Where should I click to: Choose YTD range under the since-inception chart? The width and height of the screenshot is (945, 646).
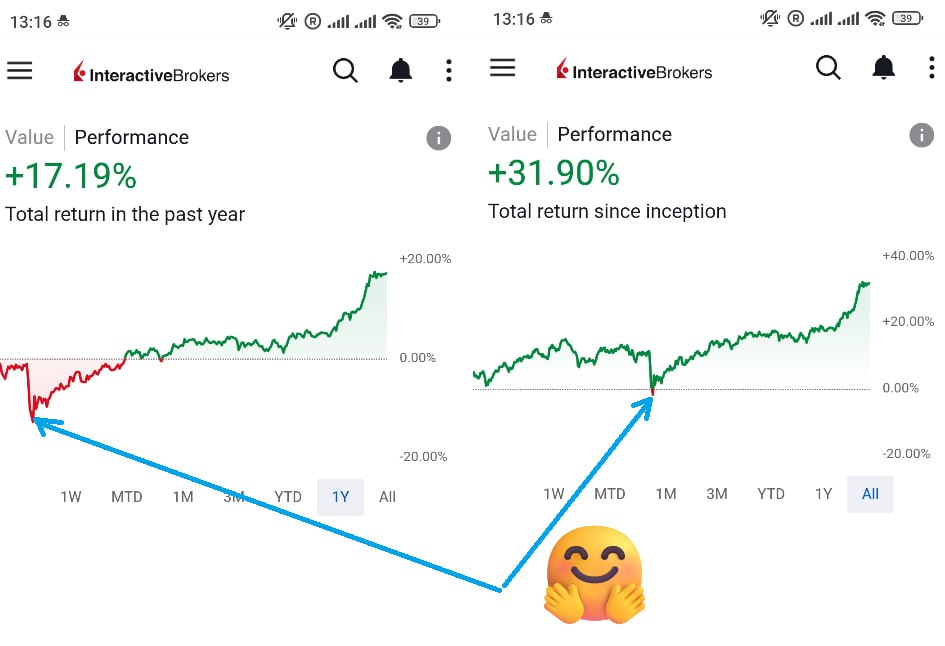pyautogui.click(x=771, y=494)
